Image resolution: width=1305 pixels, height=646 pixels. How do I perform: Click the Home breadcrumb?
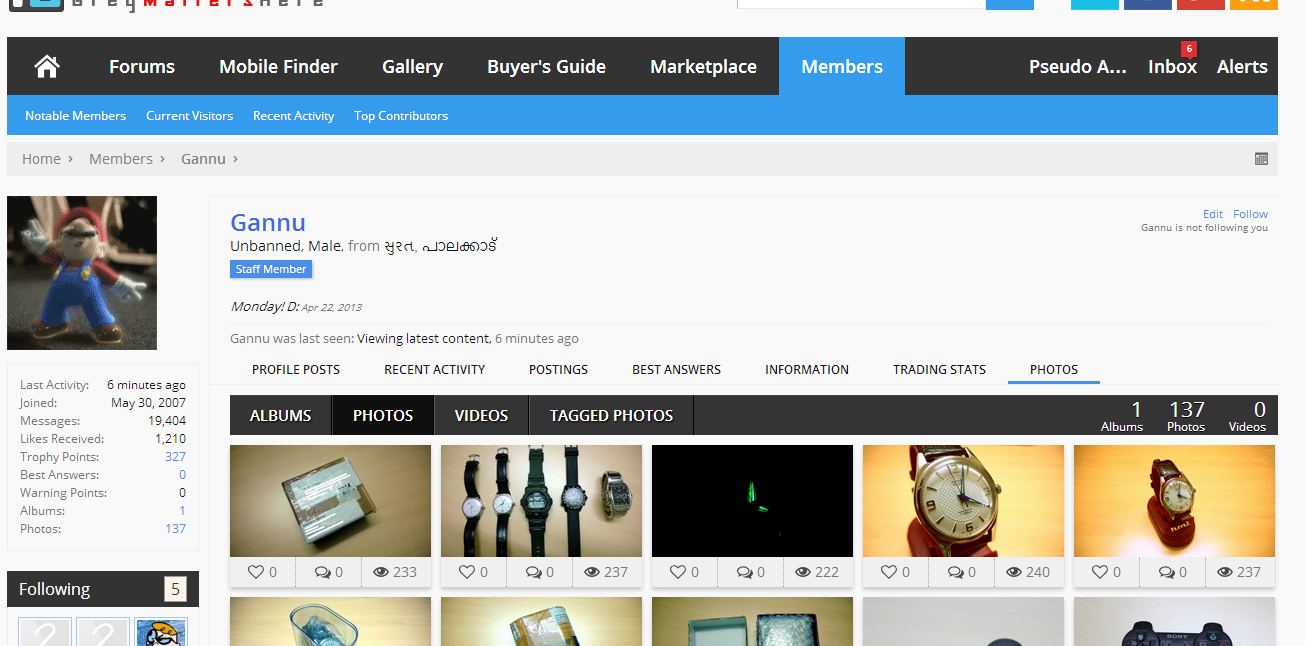click(x=41, y=159)
